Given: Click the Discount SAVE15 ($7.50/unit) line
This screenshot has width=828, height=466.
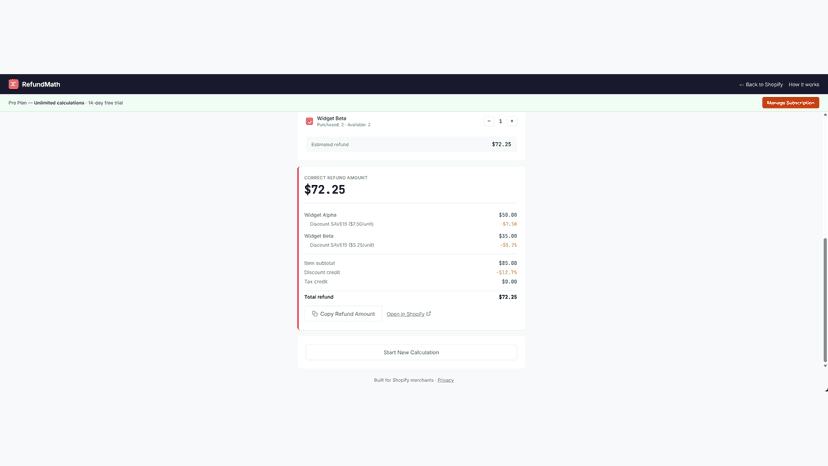Looking at the screenshot, I should coord(342,224).
